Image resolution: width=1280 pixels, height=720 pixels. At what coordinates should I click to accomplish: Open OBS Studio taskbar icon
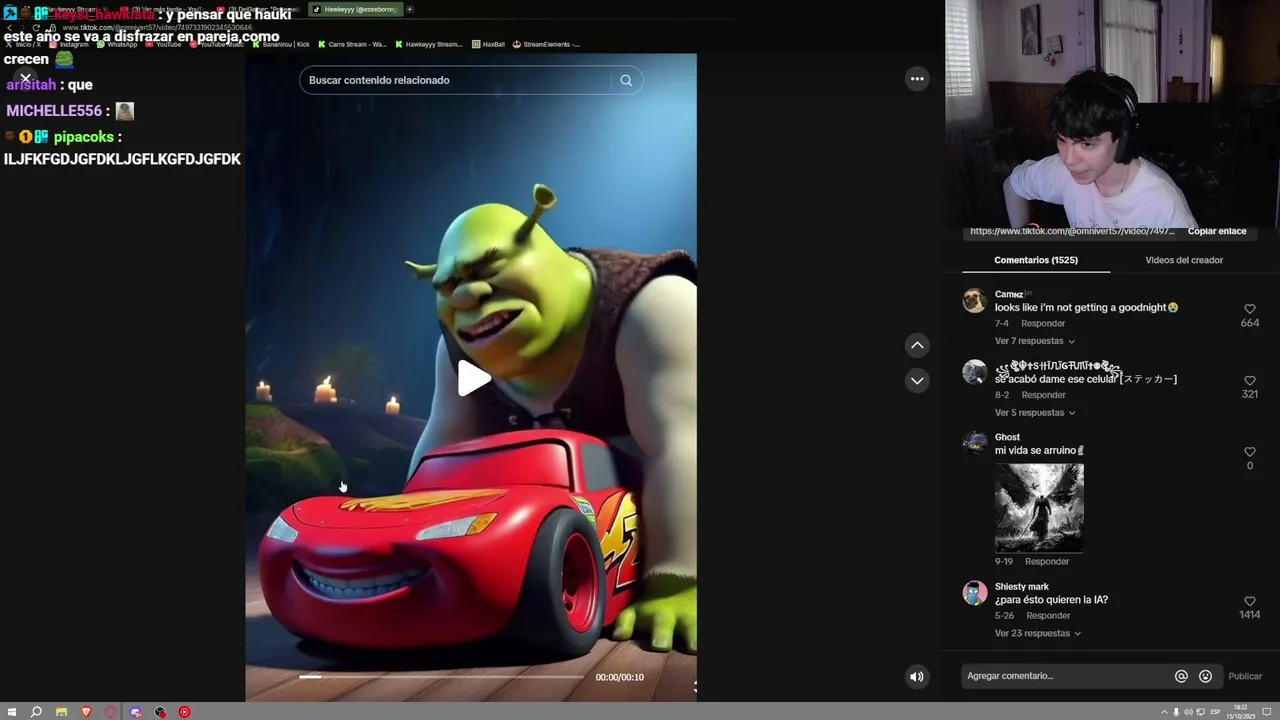tap(160, 712)
